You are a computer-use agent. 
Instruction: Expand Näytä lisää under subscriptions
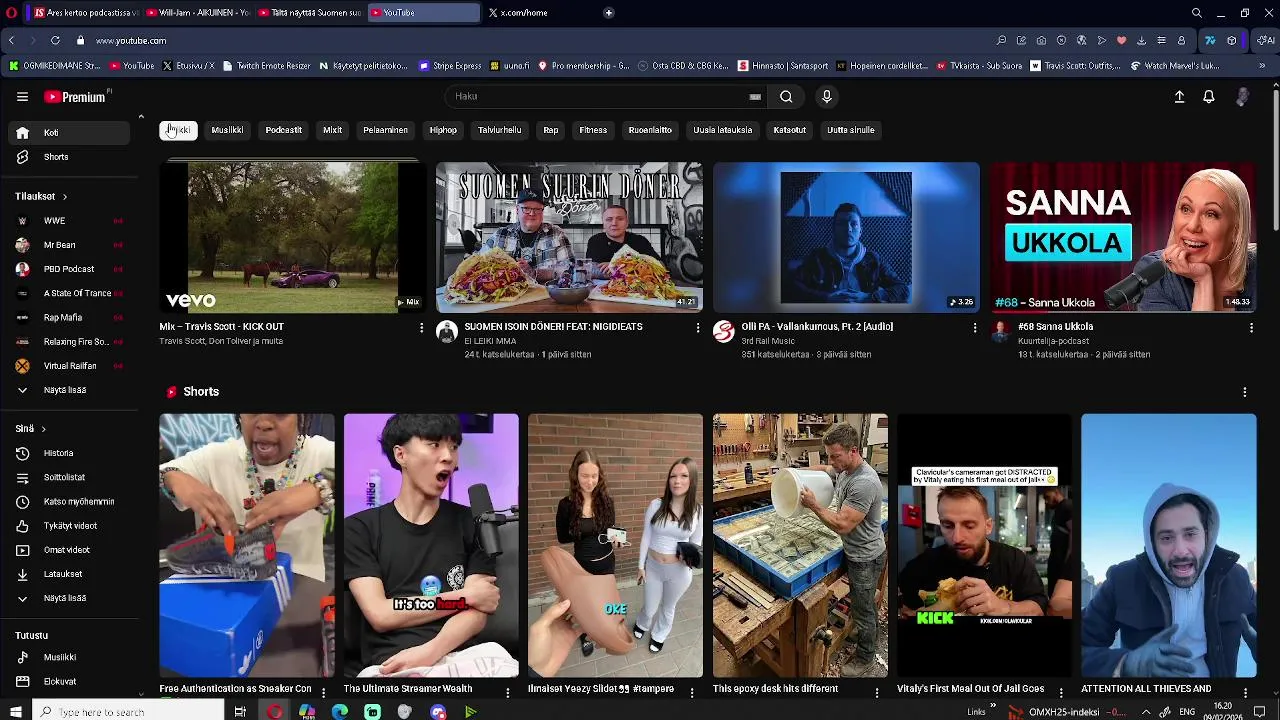tap(69, 390)
